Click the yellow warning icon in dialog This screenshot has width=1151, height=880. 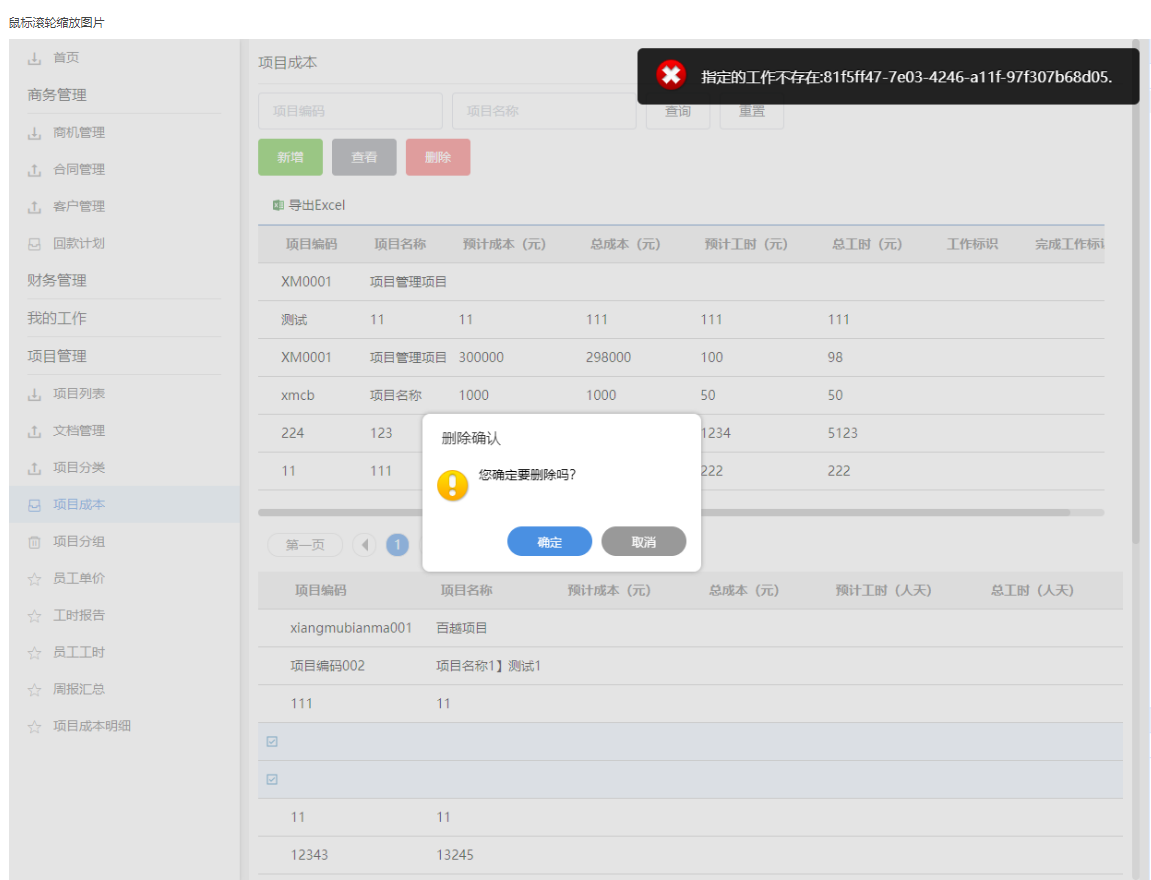[x=453, y=485]
